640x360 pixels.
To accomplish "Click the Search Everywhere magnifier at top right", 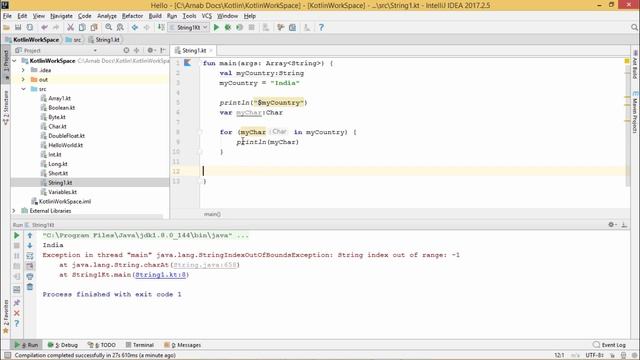I will 634,27.
